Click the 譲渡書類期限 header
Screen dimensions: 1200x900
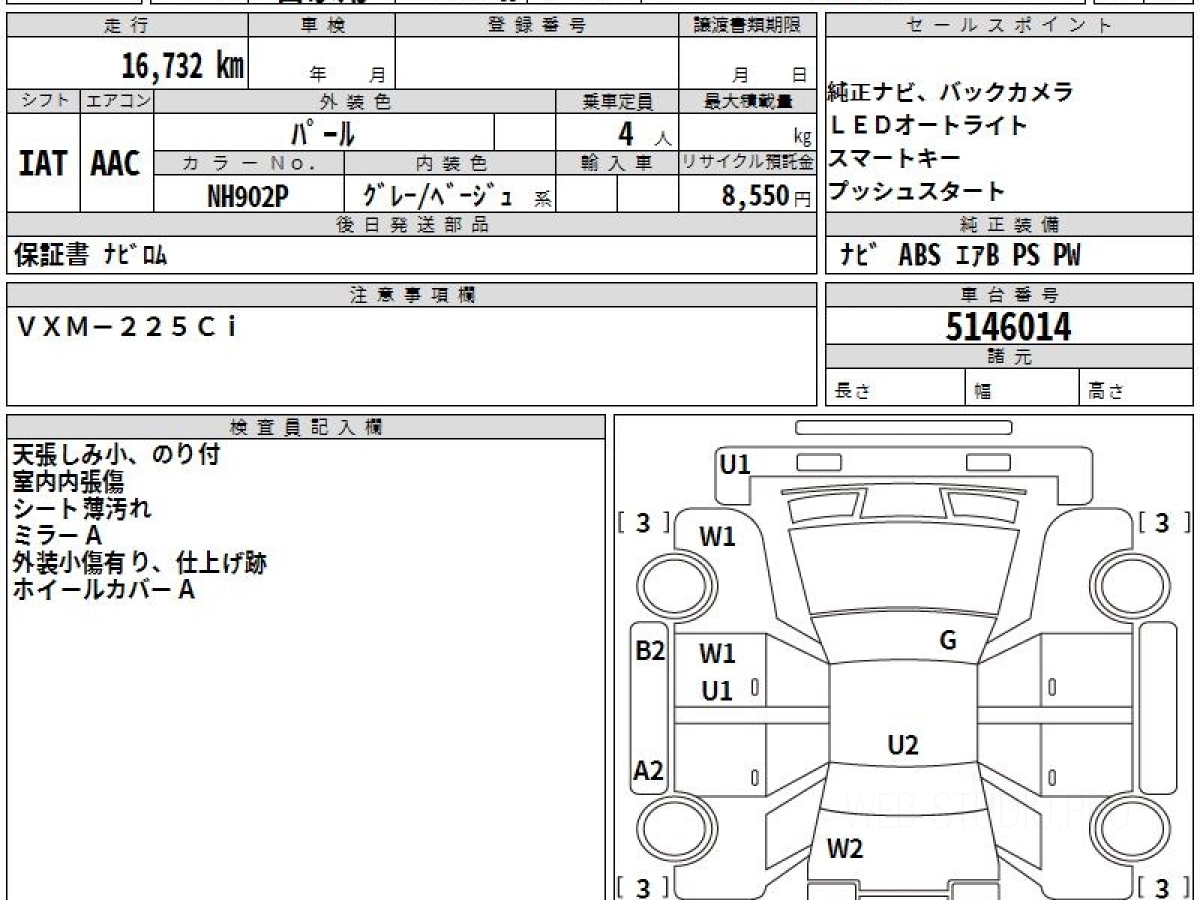point(748,26)
